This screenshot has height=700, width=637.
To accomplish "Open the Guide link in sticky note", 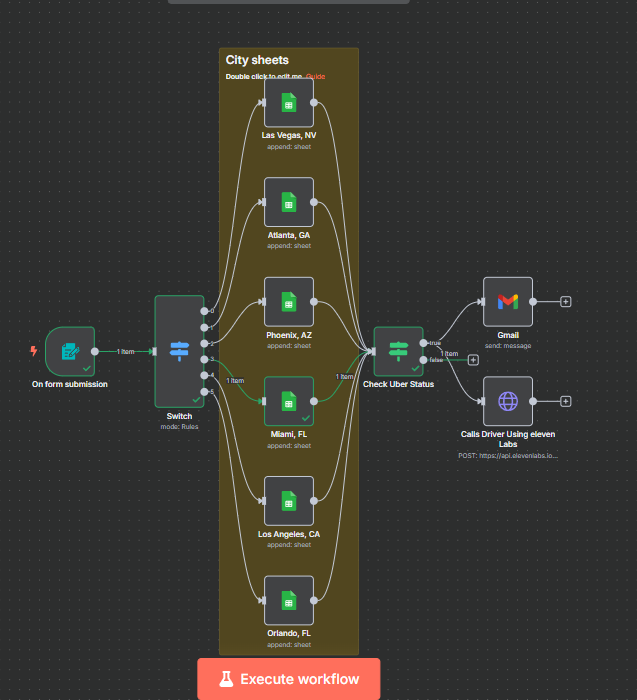I will coord(316,76).
